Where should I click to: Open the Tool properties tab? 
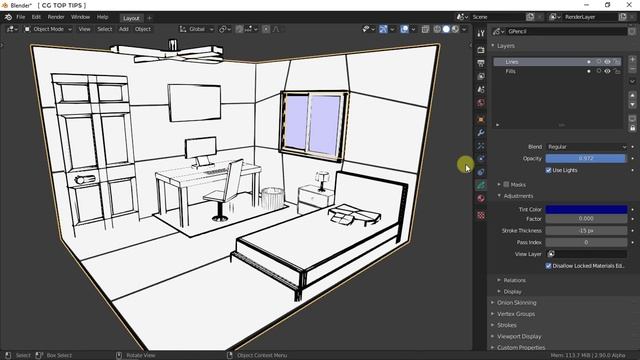click(x=481, y=33)
